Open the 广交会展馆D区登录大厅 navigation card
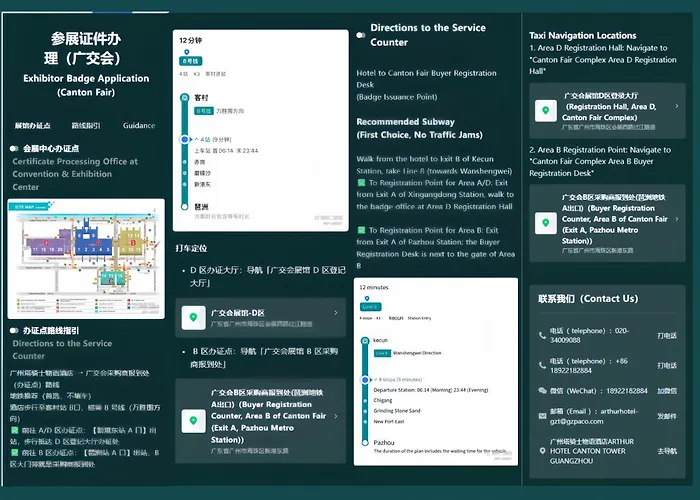 [x=607, y=111]
